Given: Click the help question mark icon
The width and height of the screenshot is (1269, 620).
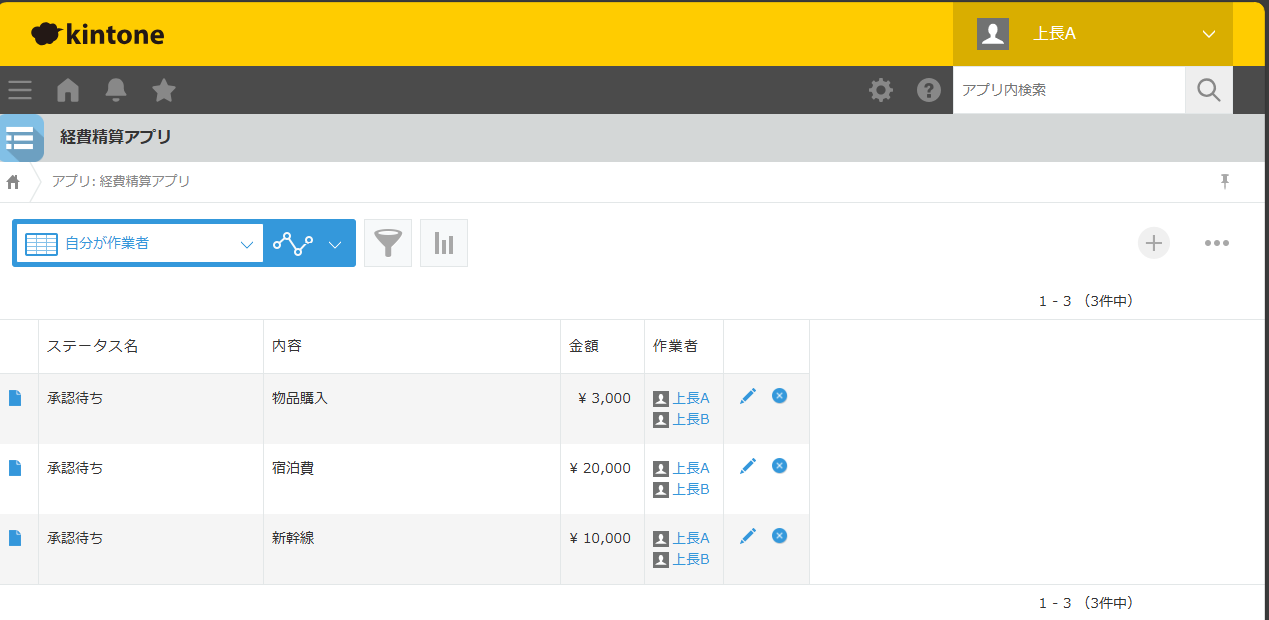Looking at the screenshot, I should [x=929, y=90].
